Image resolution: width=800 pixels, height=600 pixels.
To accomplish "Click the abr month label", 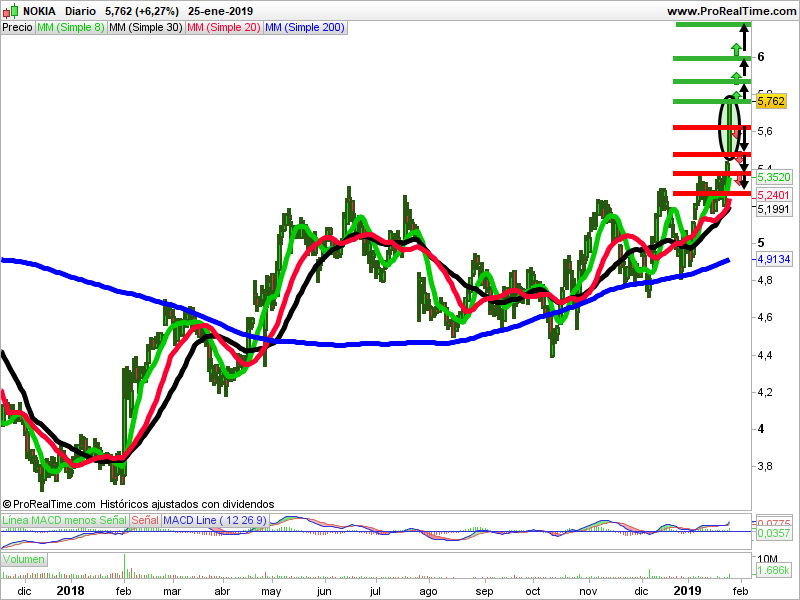I will [x=222, y=591].
